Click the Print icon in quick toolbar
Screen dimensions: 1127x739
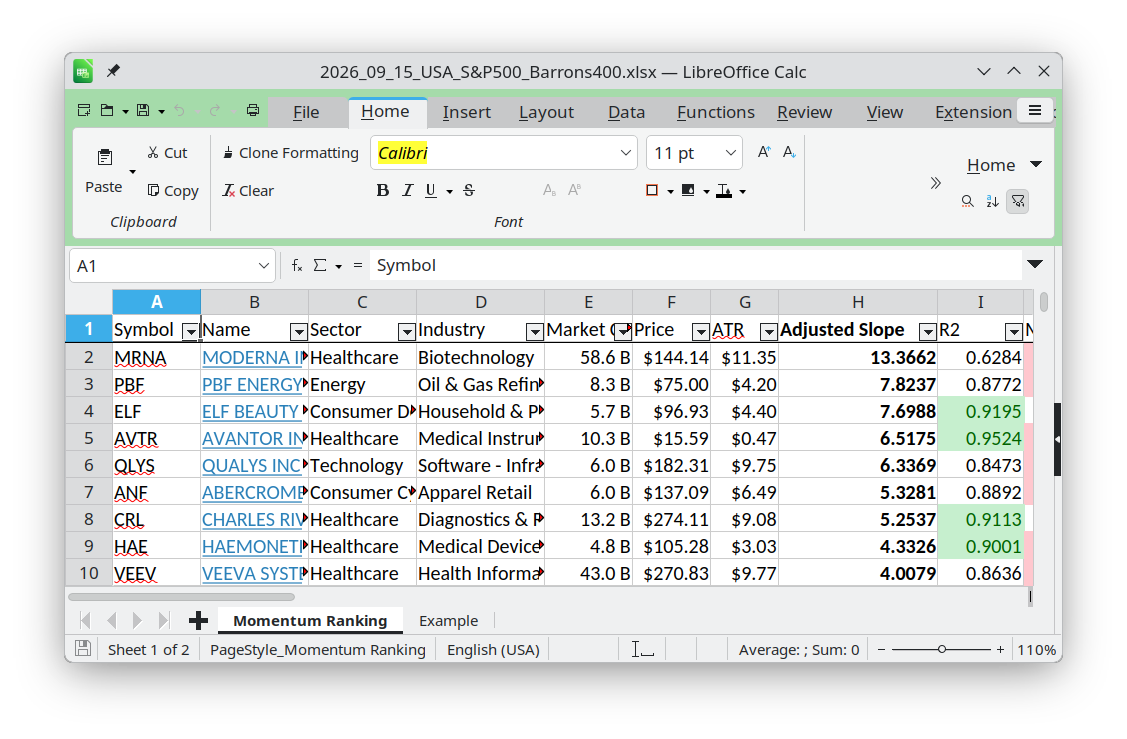point(252,111)
